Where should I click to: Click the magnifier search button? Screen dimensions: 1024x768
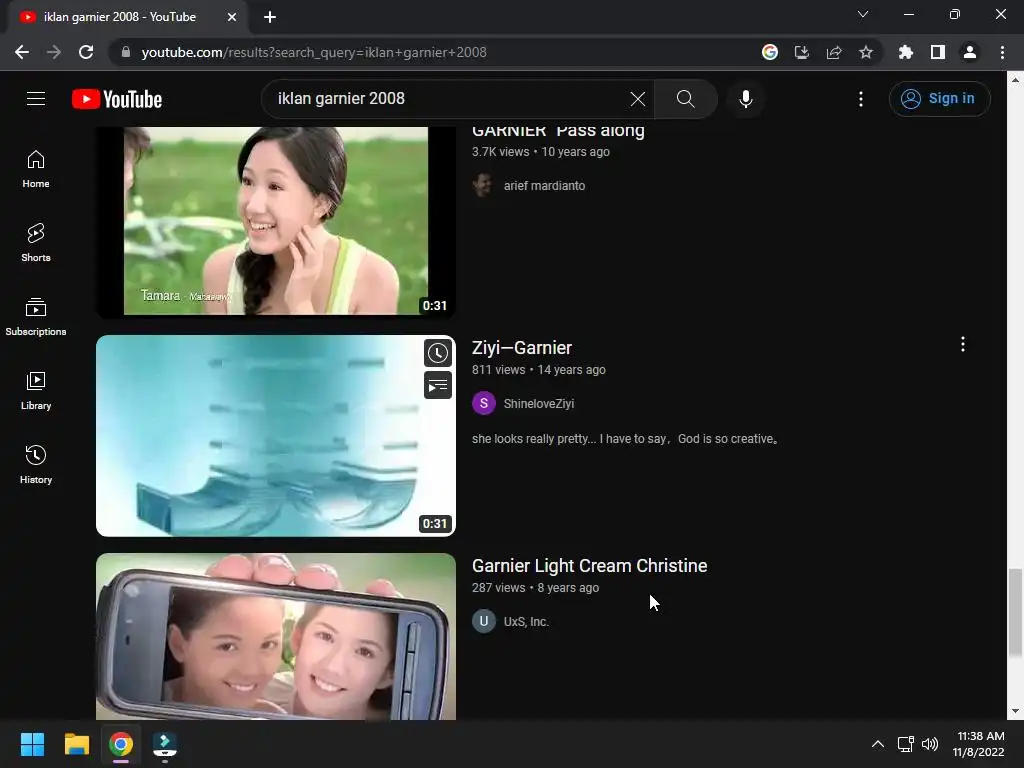point(686,99)
